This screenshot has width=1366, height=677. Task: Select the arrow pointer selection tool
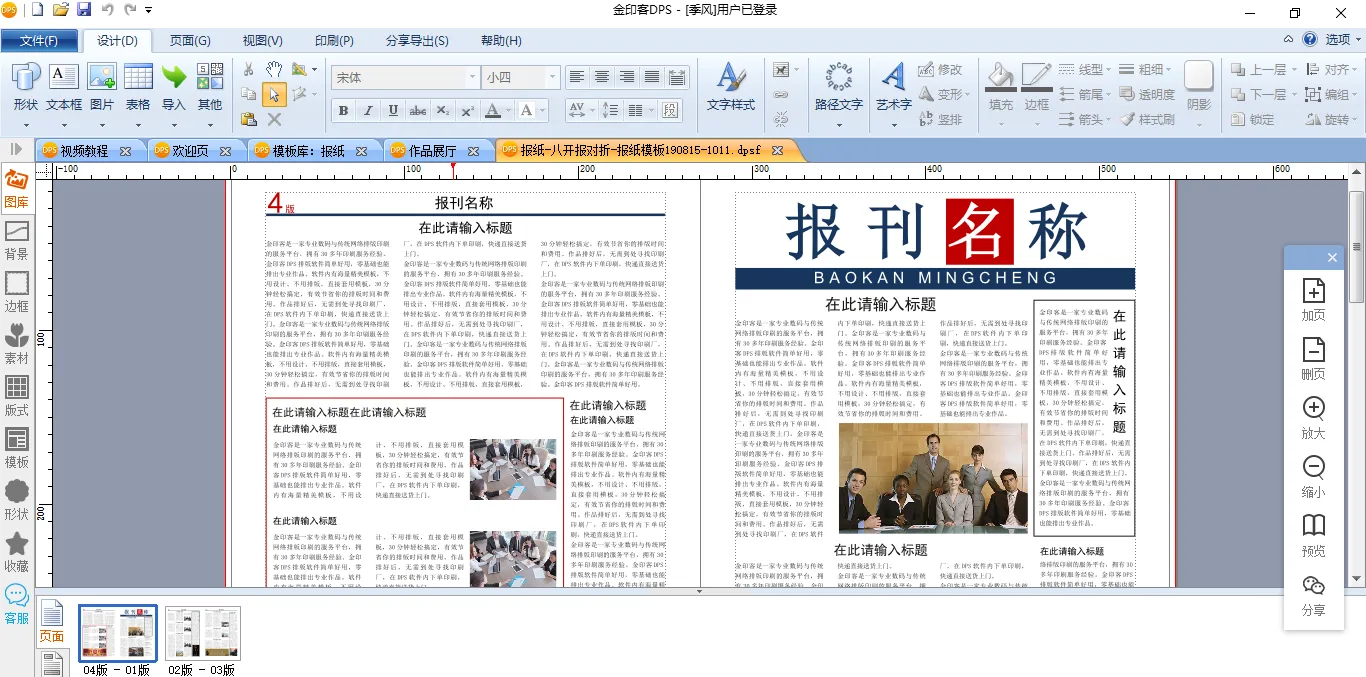(273, 94)
